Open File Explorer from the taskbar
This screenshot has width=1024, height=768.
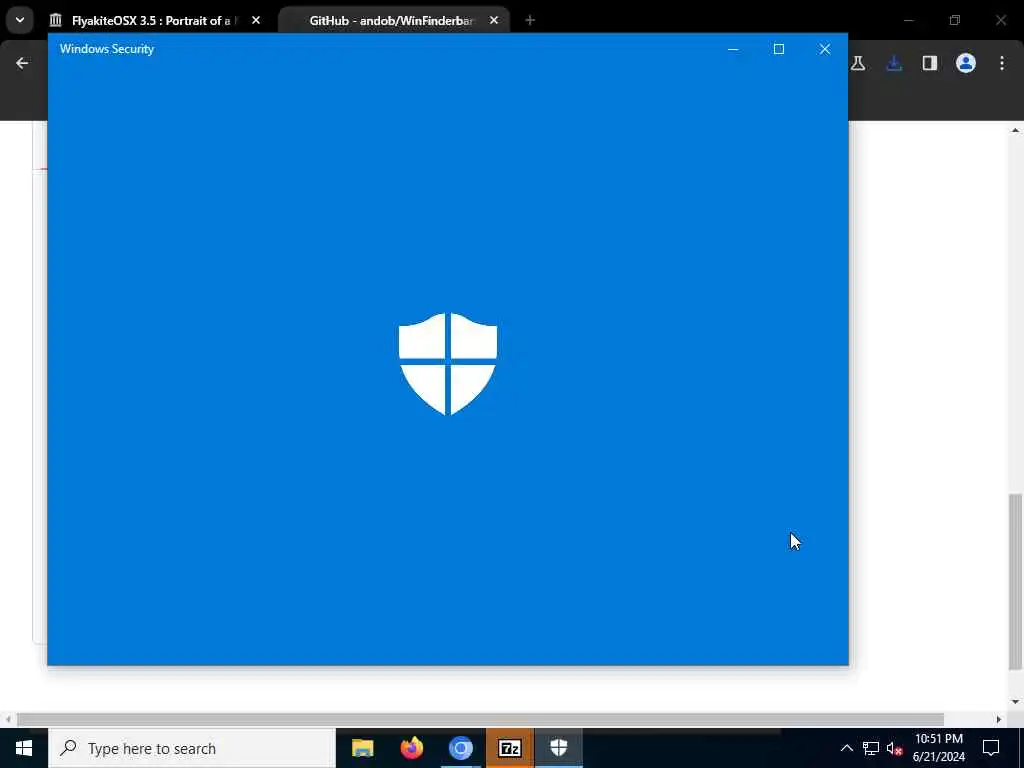click(x=362, y=748)
